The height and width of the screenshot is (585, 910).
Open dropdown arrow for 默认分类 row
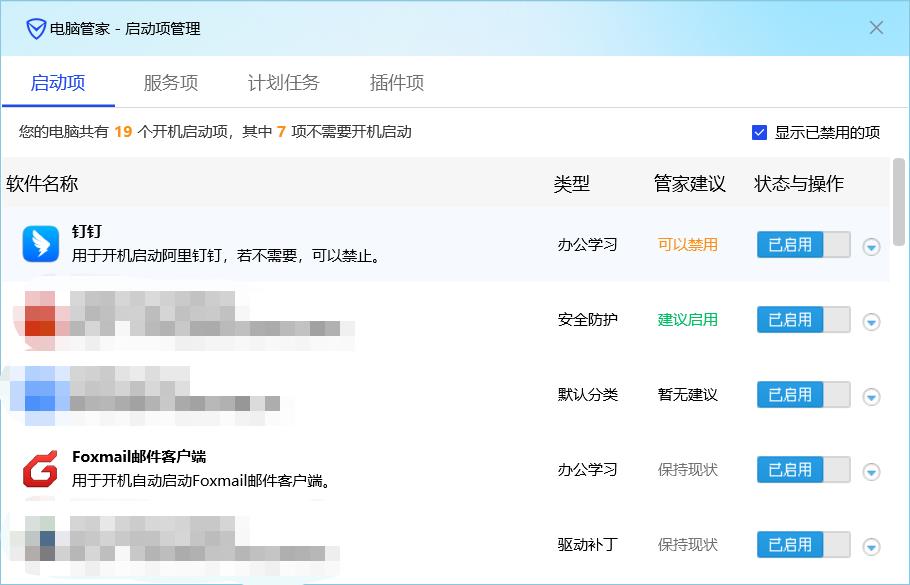[871, 397]
